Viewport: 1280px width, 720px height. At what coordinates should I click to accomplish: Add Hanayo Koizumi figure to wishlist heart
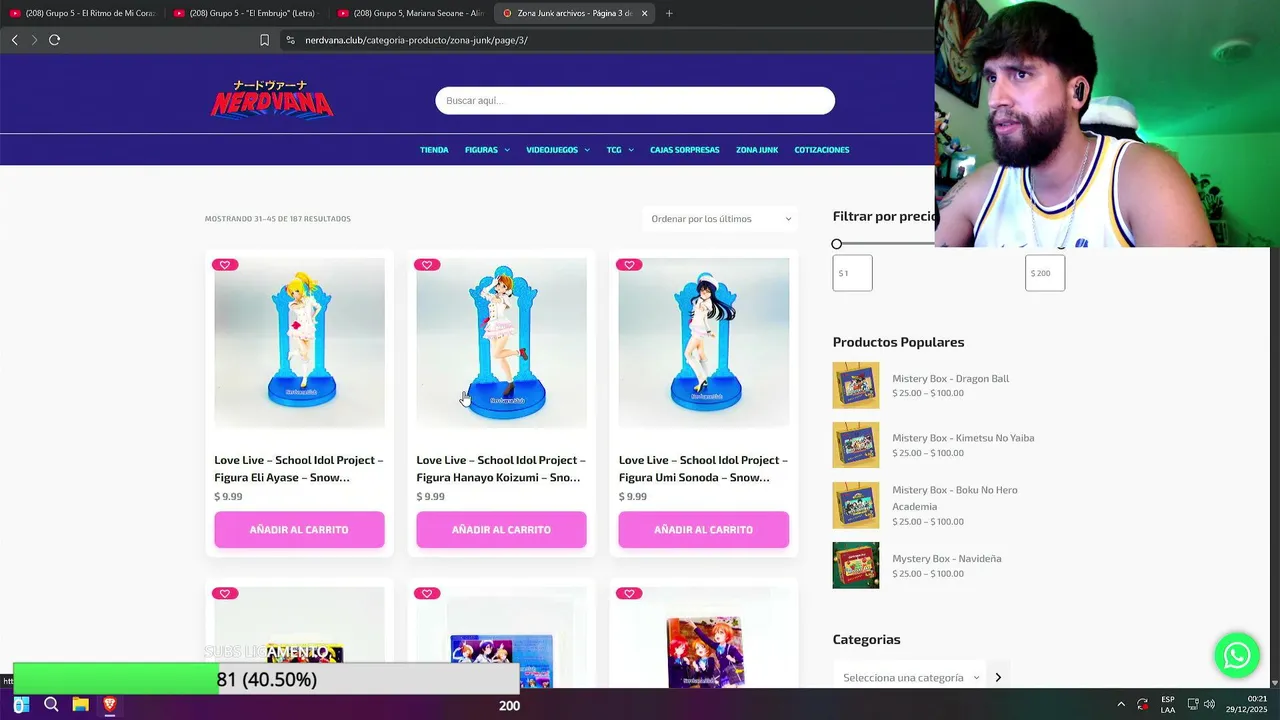coord(427,265)
